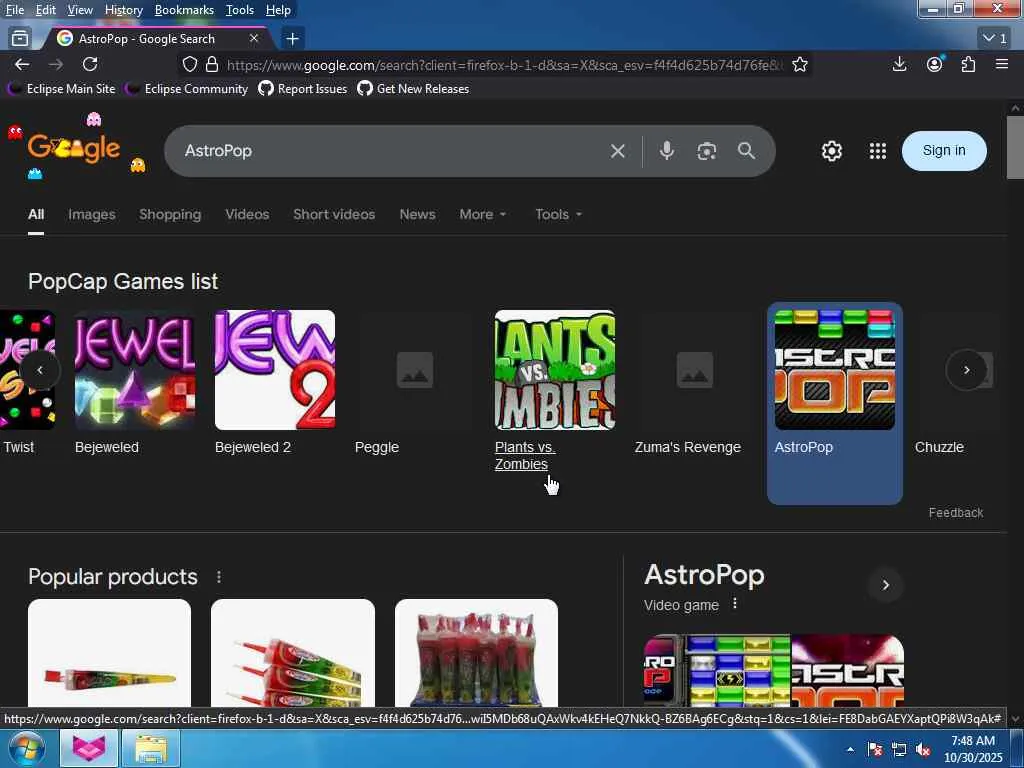Bookmark this page with the star icon

coord(800,64)
